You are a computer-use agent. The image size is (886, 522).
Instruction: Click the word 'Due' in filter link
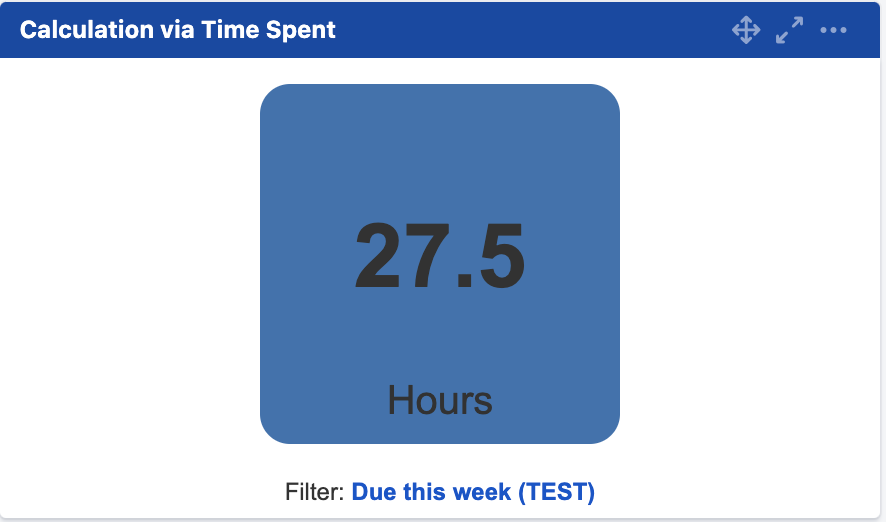click(x=373, y=492)
